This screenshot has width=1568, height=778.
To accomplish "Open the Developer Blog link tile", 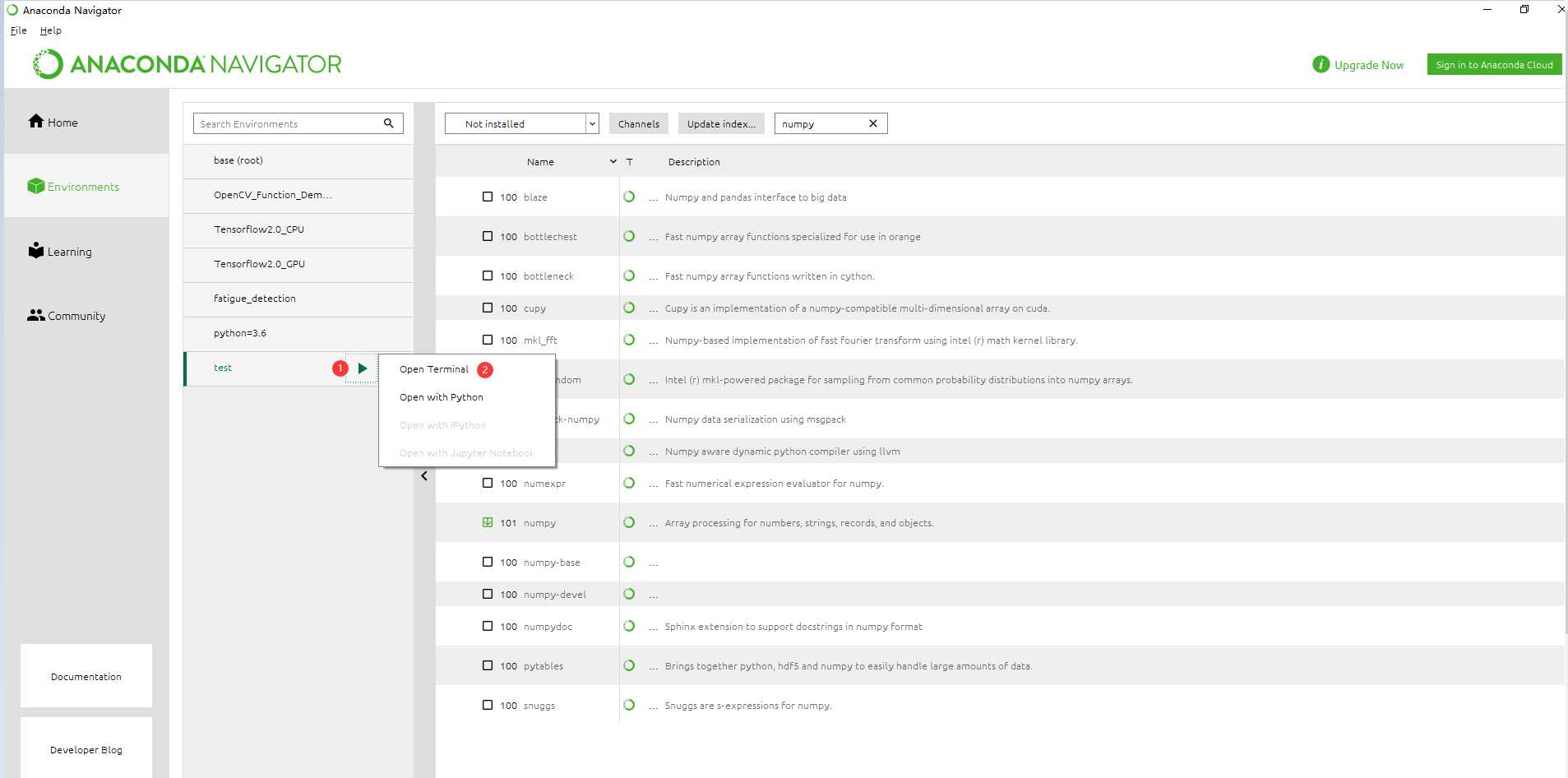I will click(86, 748).
